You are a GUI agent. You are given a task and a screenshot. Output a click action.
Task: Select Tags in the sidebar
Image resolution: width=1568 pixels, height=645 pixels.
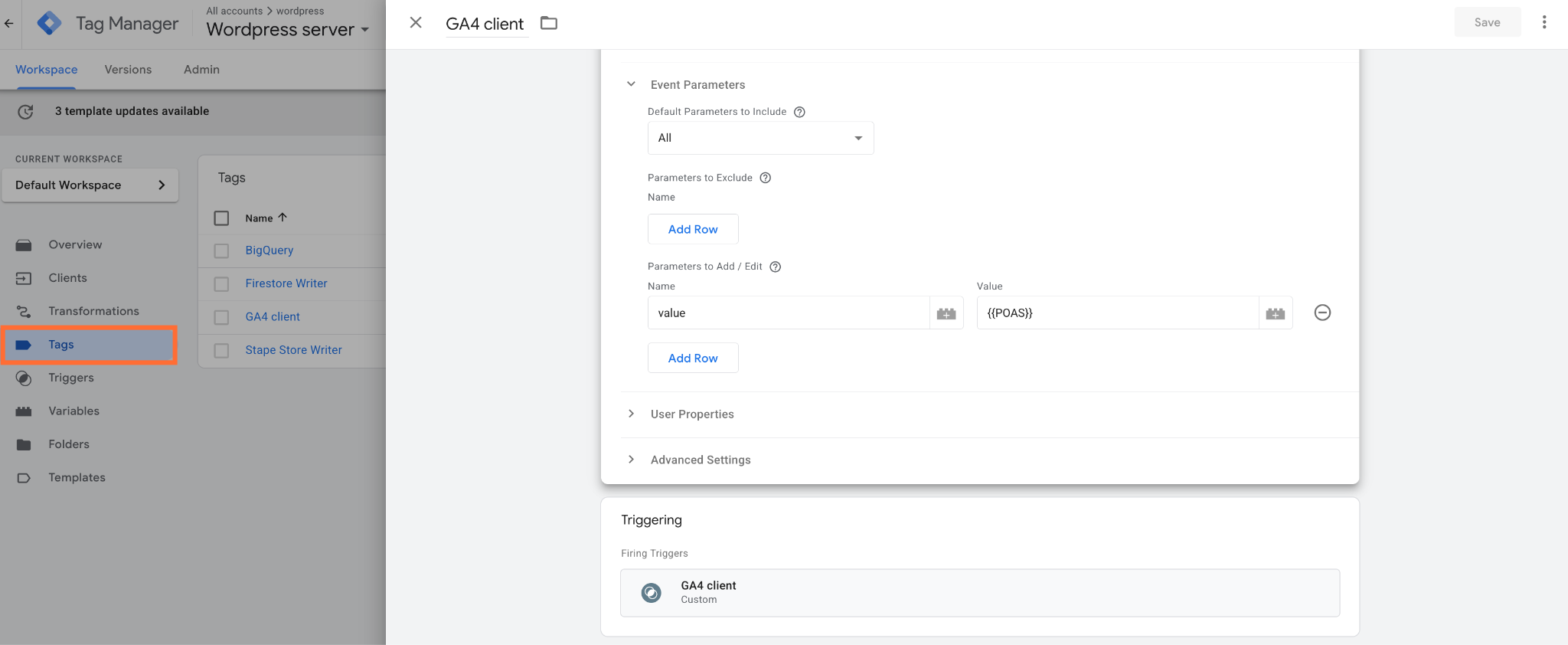click(89, 345)
